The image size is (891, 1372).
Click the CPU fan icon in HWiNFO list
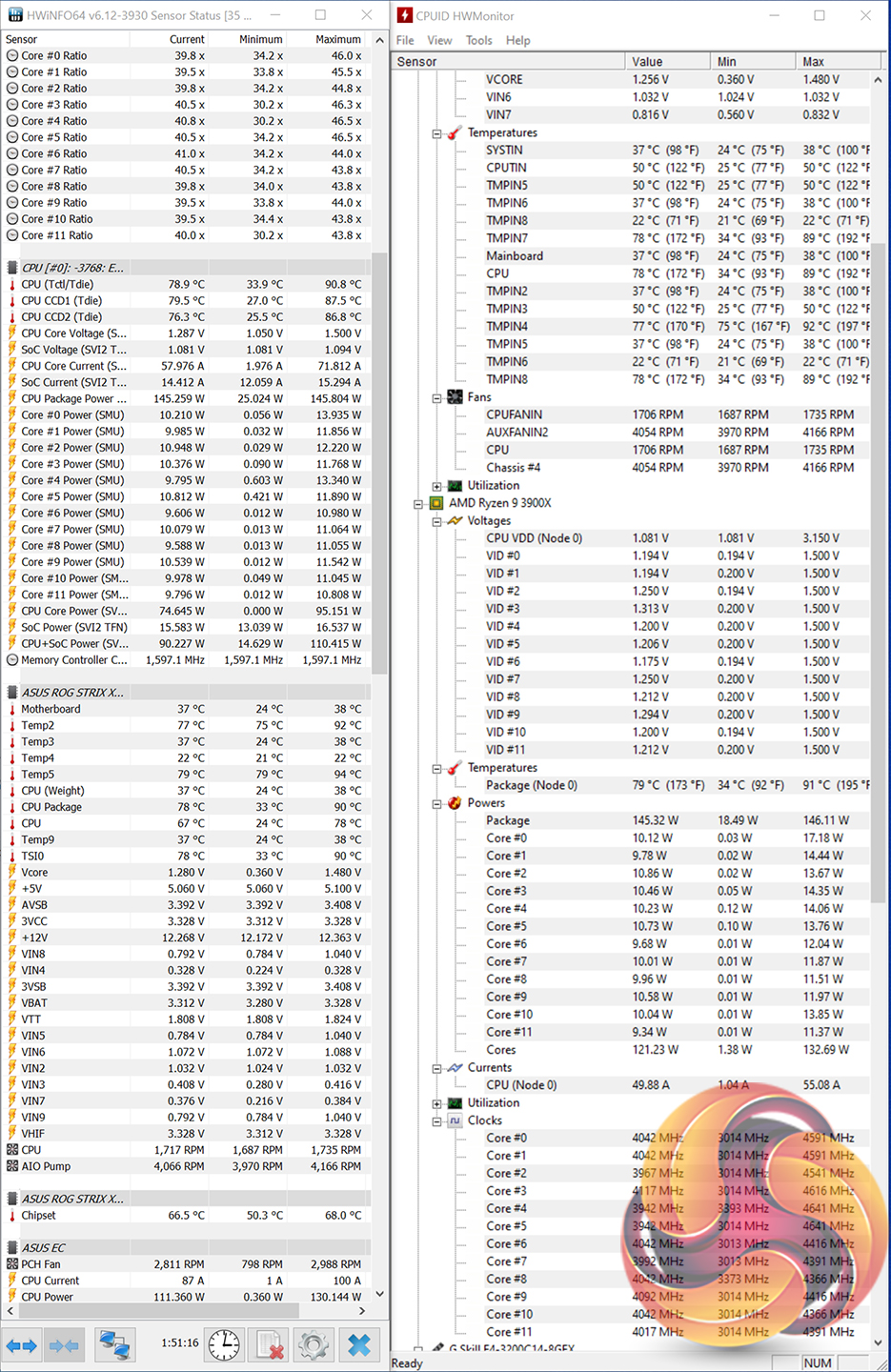coord(12,1150)
